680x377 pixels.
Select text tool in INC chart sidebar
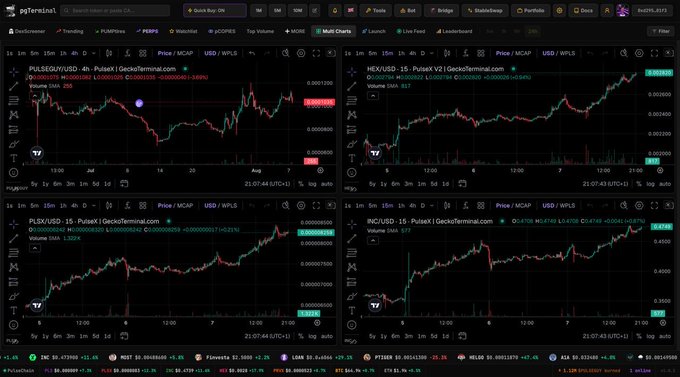(x=352, y=311)
